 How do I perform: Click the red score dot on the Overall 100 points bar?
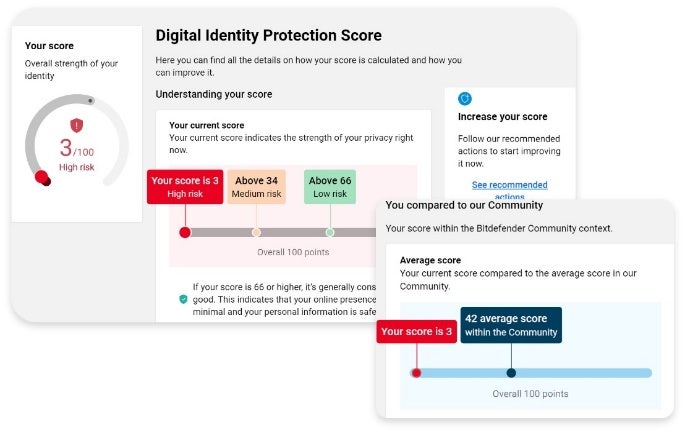185,232
